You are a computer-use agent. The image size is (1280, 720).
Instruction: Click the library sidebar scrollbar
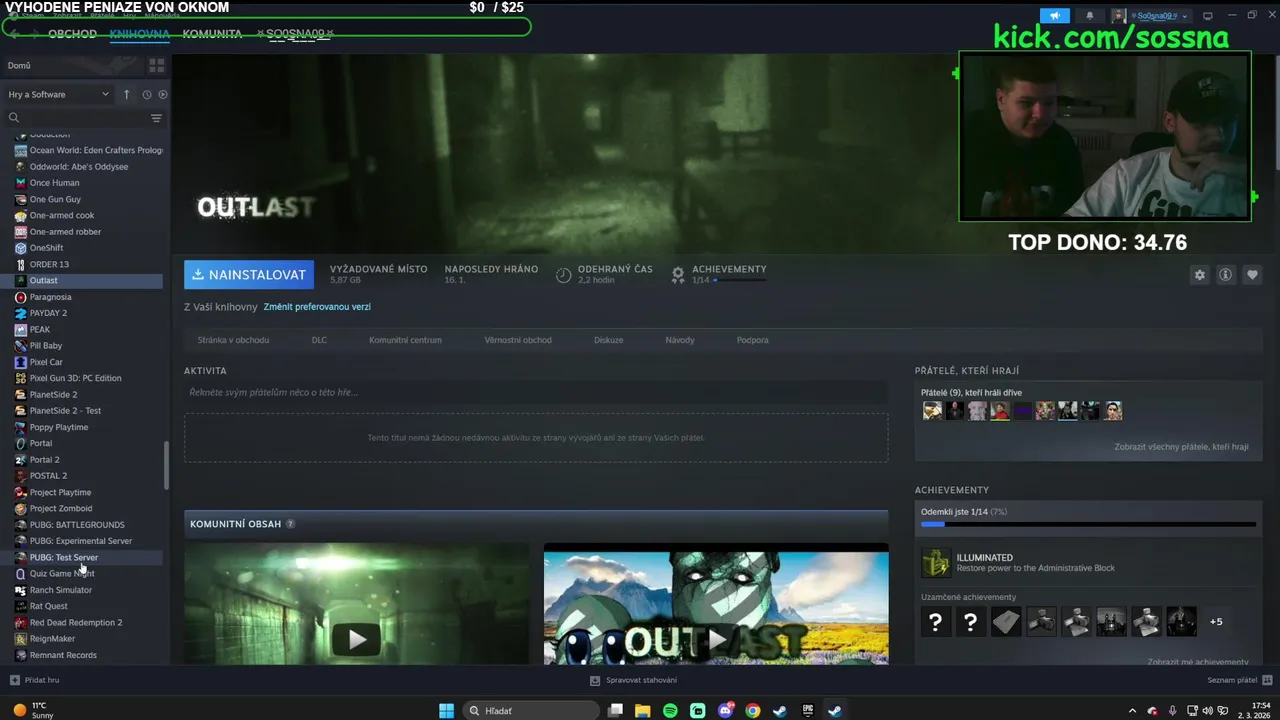(166, 465)
